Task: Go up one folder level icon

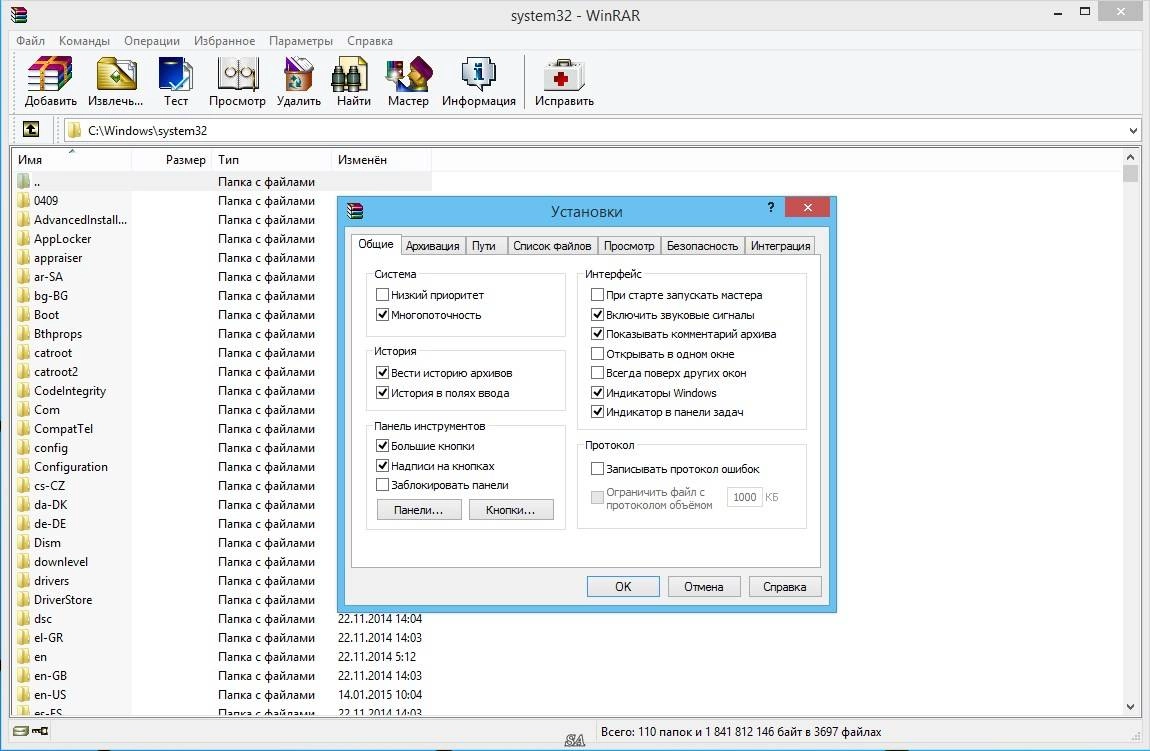Action: click(31, 130)
